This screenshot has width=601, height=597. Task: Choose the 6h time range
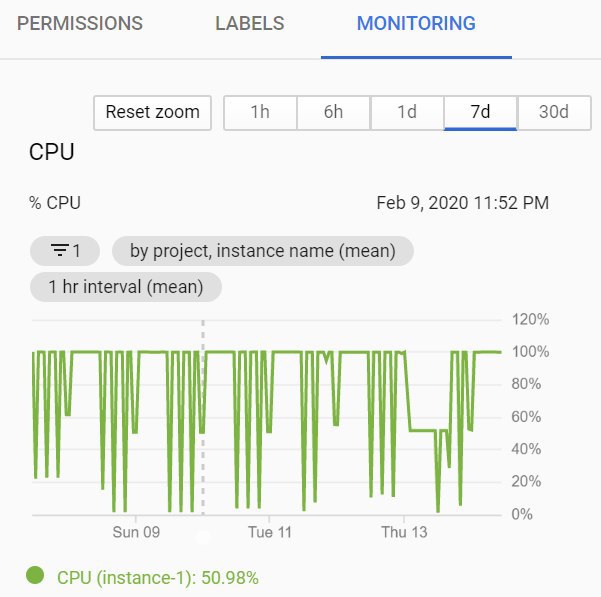click(333, 112)
